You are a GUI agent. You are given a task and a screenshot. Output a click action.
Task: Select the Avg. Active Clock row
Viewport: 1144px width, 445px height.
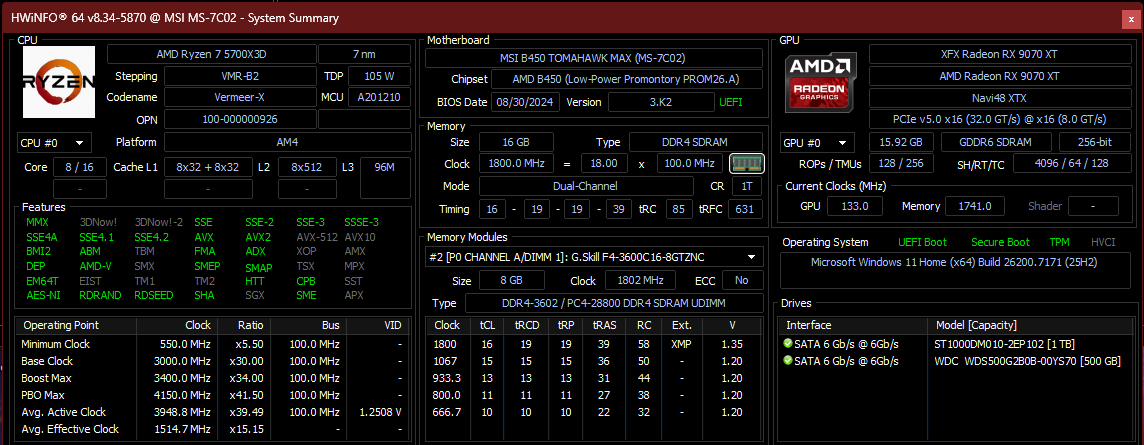click(212, 412)
